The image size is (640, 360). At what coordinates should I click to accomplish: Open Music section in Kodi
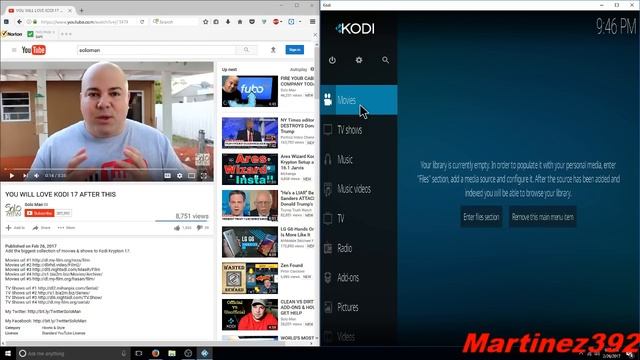click(x=359, y=159)
